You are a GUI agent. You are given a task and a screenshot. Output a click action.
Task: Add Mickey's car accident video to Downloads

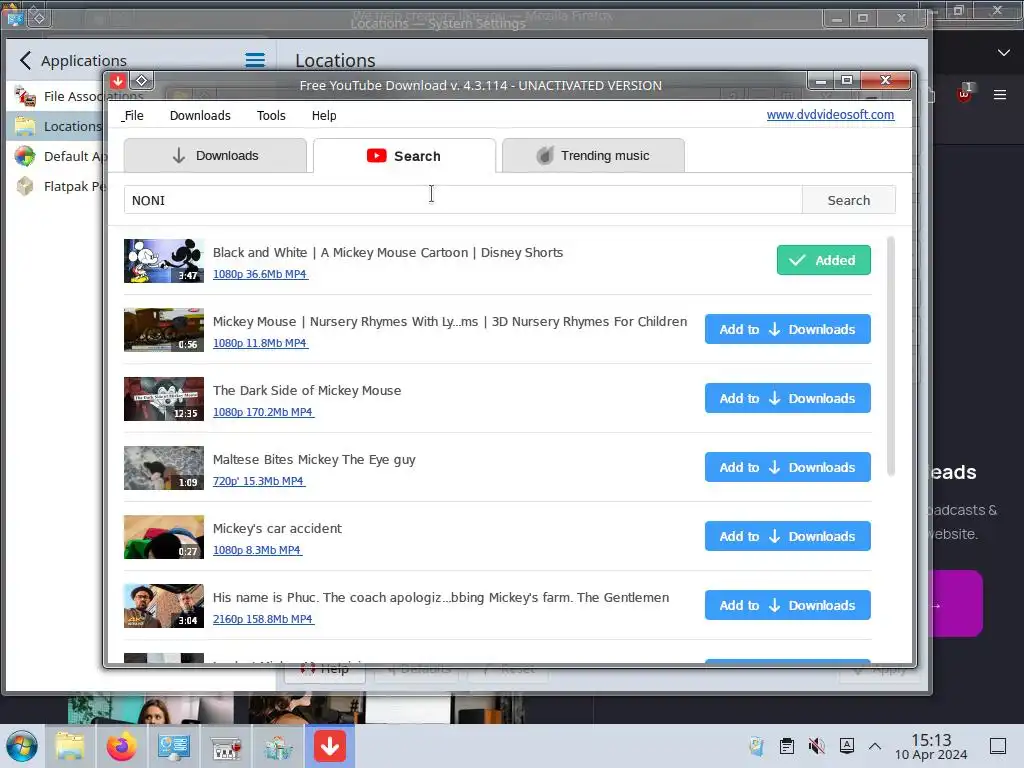[788, 536]
